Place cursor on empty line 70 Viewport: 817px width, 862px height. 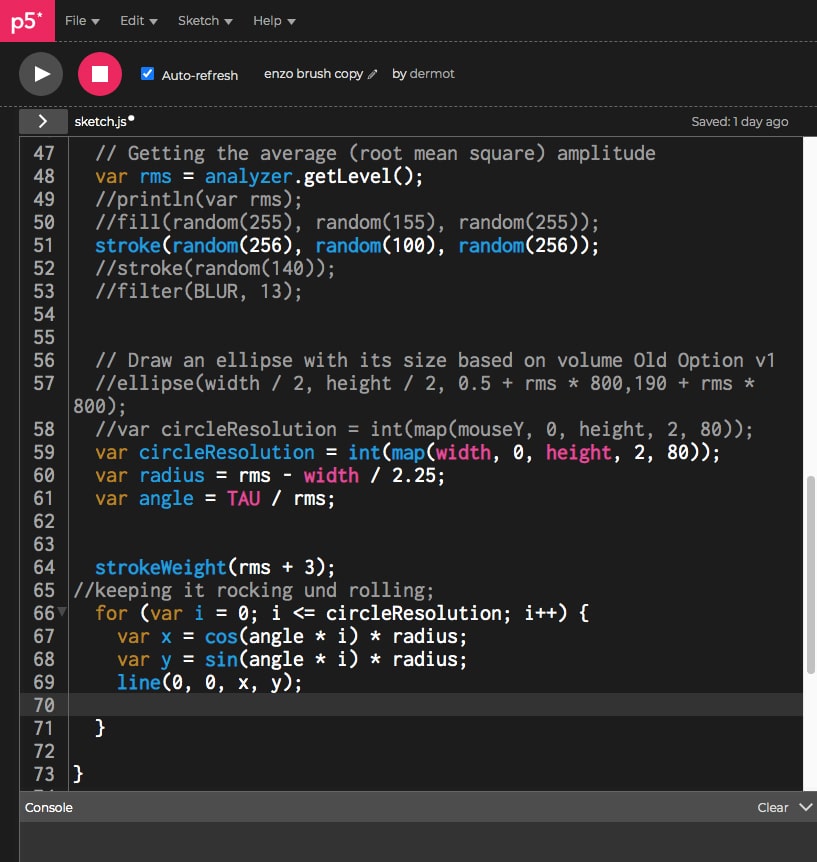coord(400,705)
